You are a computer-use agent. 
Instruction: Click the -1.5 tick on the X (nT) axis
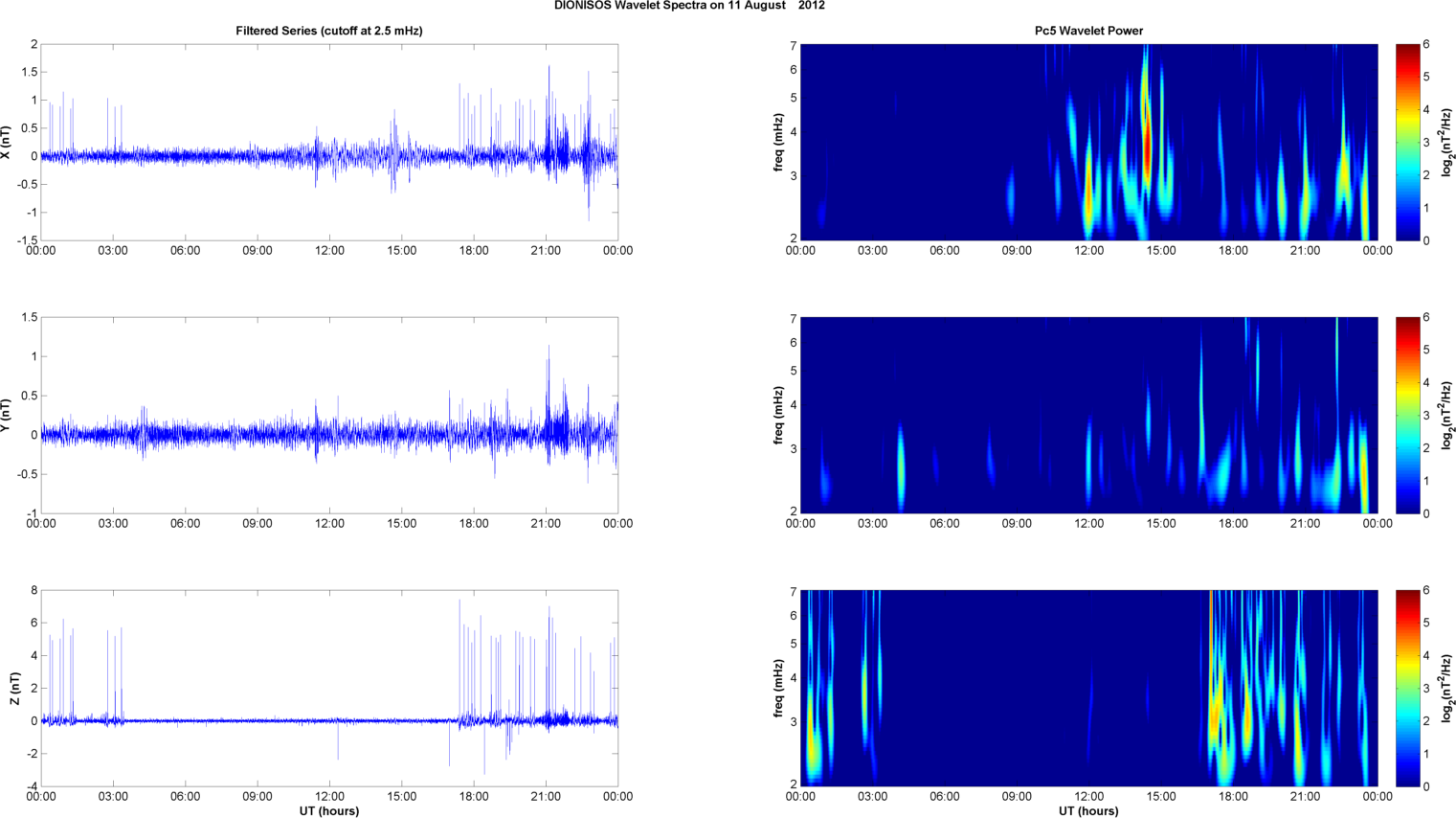pos(27,240)
